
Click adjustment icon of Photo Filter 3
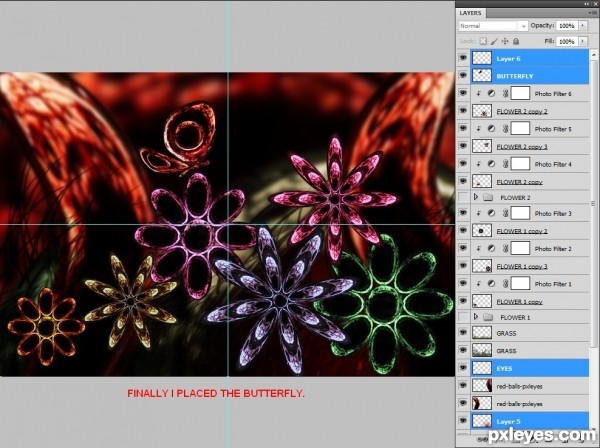492,213
